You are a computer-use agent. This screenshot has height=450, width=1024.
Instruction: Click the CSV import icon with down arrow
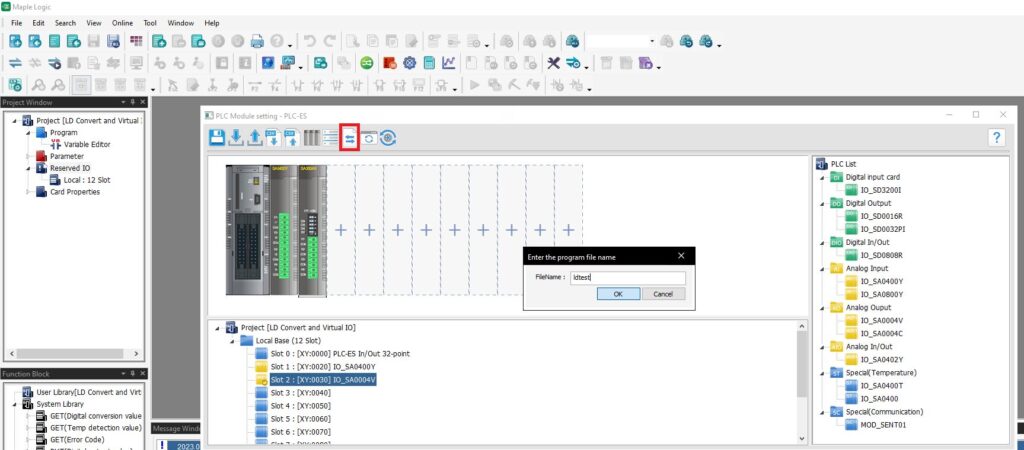coord(274,138)
